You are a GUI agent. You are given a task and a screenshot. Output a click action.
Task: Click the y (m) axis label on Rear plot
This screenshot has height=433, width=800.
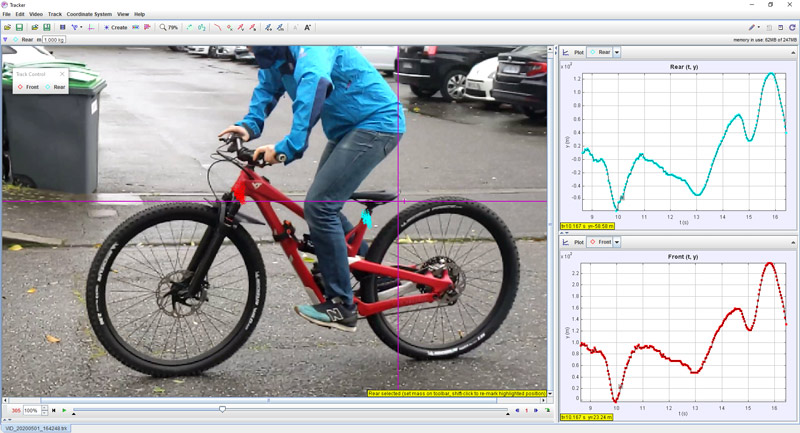tap(568, 142)
